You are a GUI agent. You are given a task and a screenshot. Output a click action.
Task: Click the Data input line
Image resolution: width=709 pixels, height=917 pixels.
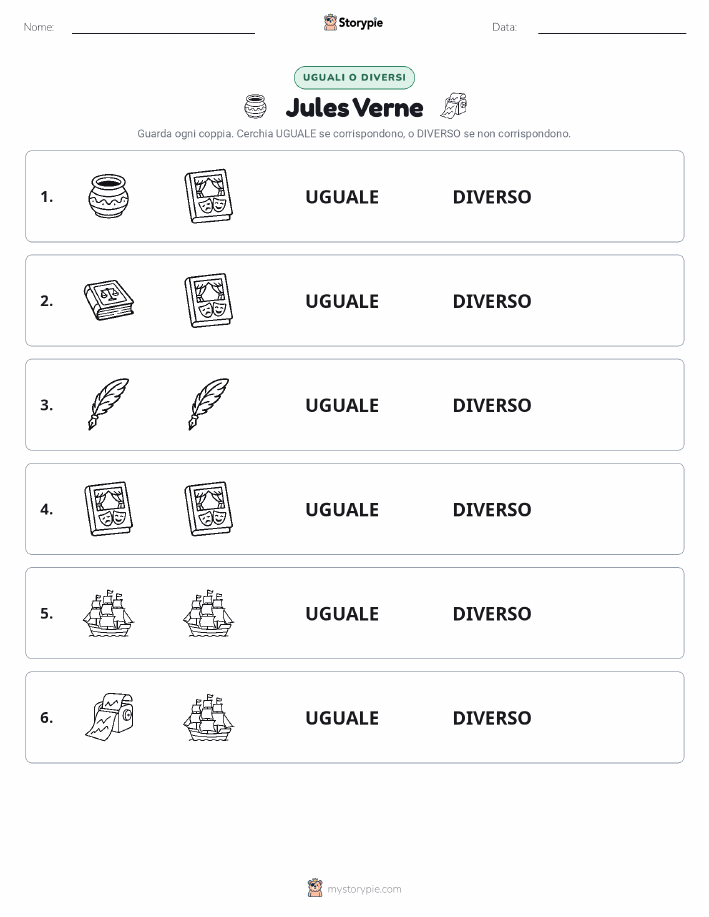(612, 28)
